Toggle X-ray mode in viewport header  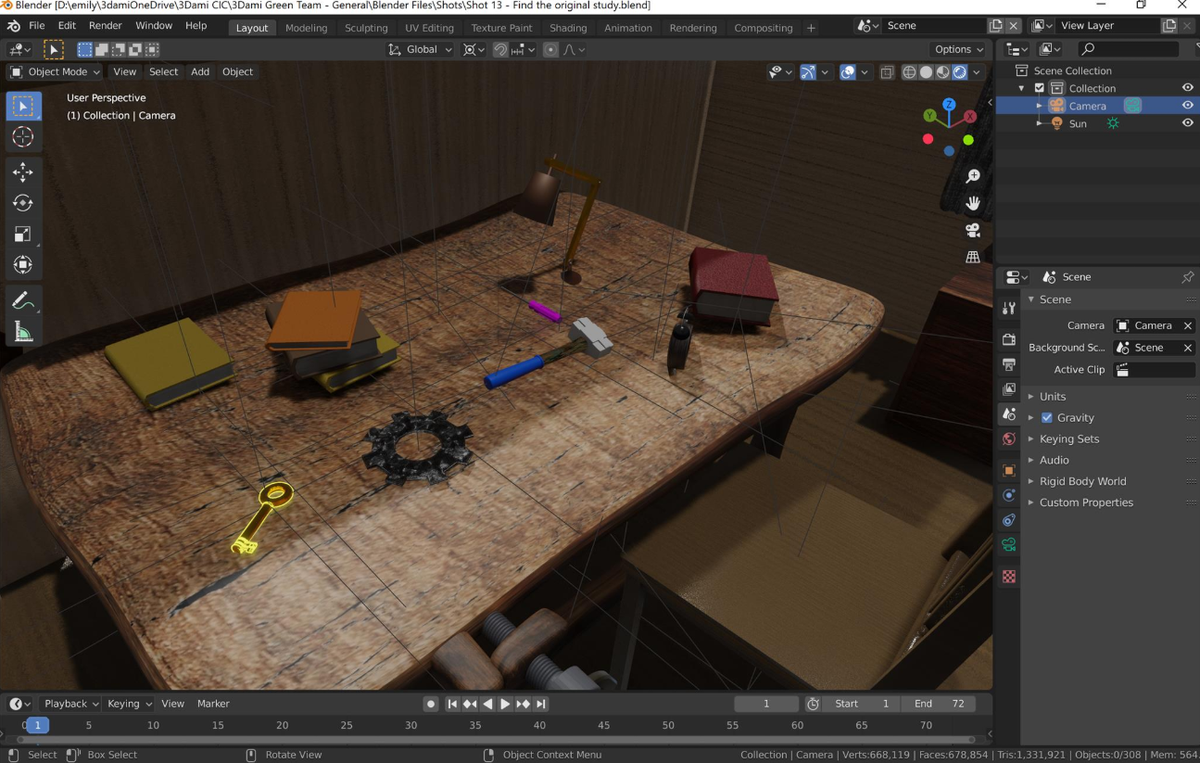[887, 72]
